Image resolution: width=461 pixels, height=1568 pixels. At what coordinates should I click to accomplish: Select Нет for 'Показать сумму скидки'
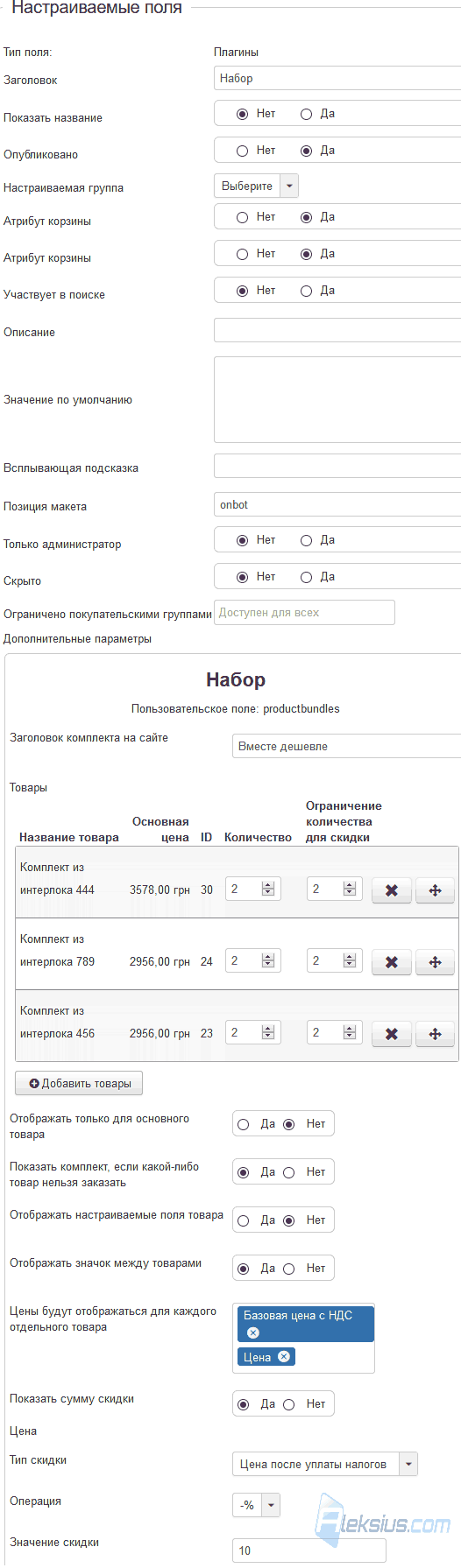[x=289, y=1404]
